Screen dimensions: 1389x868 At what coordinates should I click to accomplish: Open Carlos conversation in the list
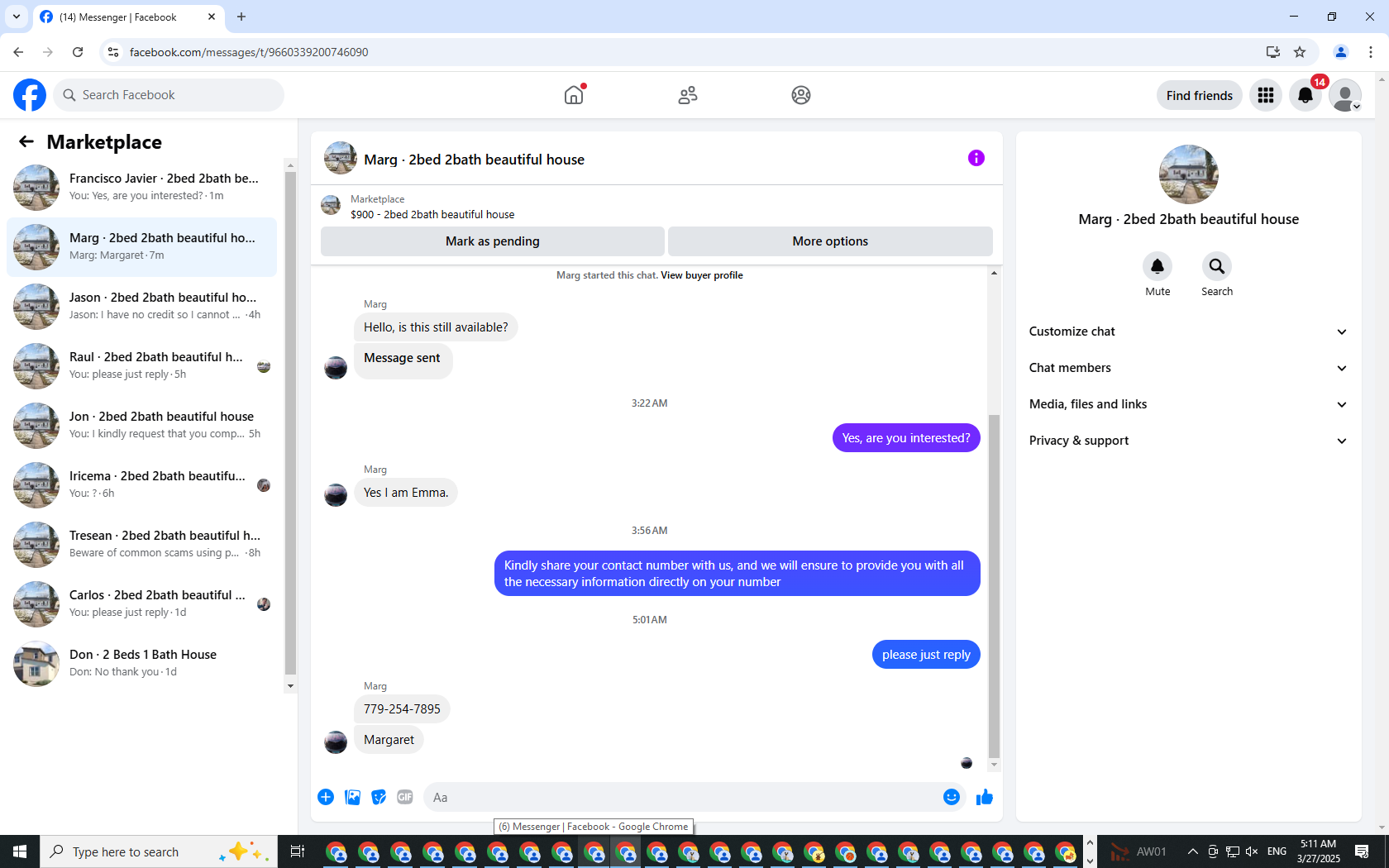point(142,604)
